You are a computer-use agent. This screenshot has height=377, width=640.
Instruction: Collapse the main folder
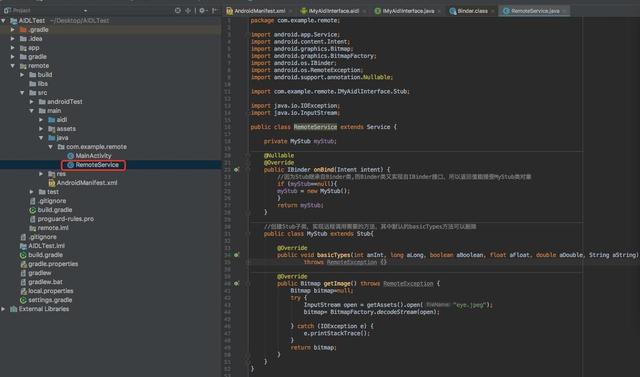[32, 111]
